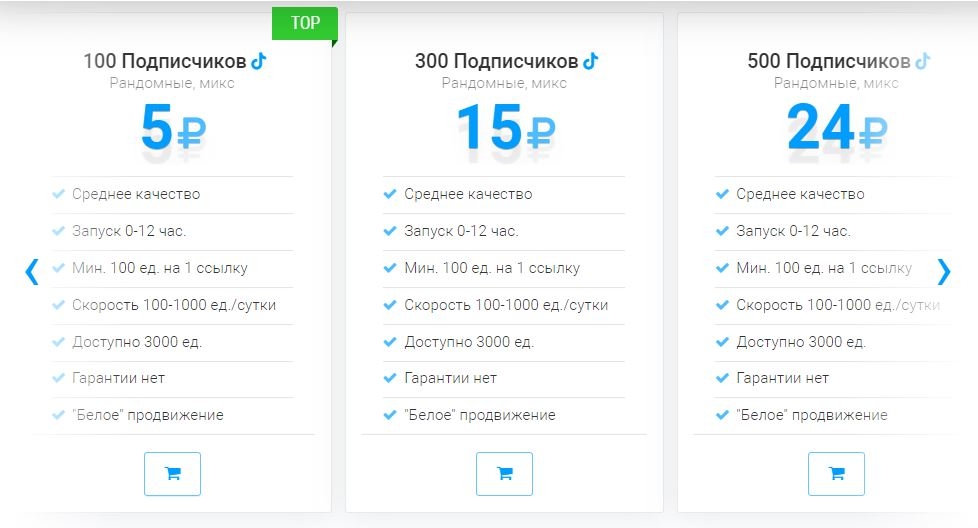Click the green TOP badge
Viewport: 978px width, 528px height.
tap(305, 23)
